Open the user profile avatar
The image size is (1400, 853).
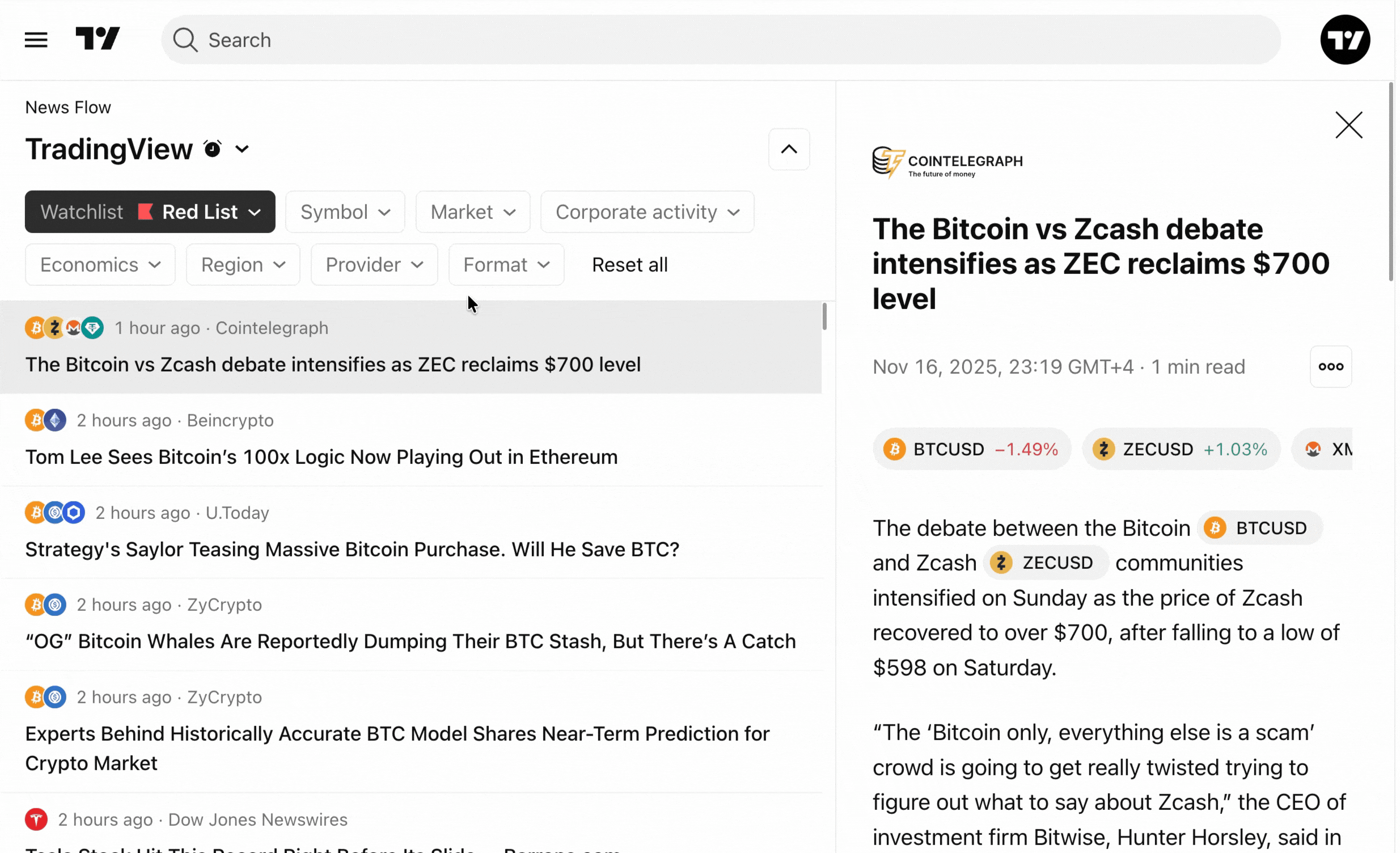click(1344, 39)
